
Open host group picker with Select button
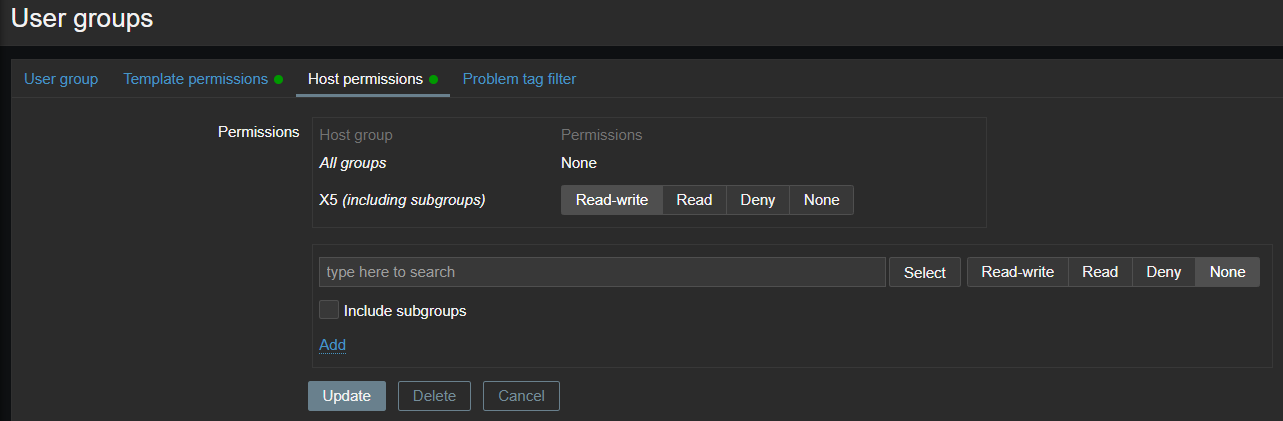[925, 272]
